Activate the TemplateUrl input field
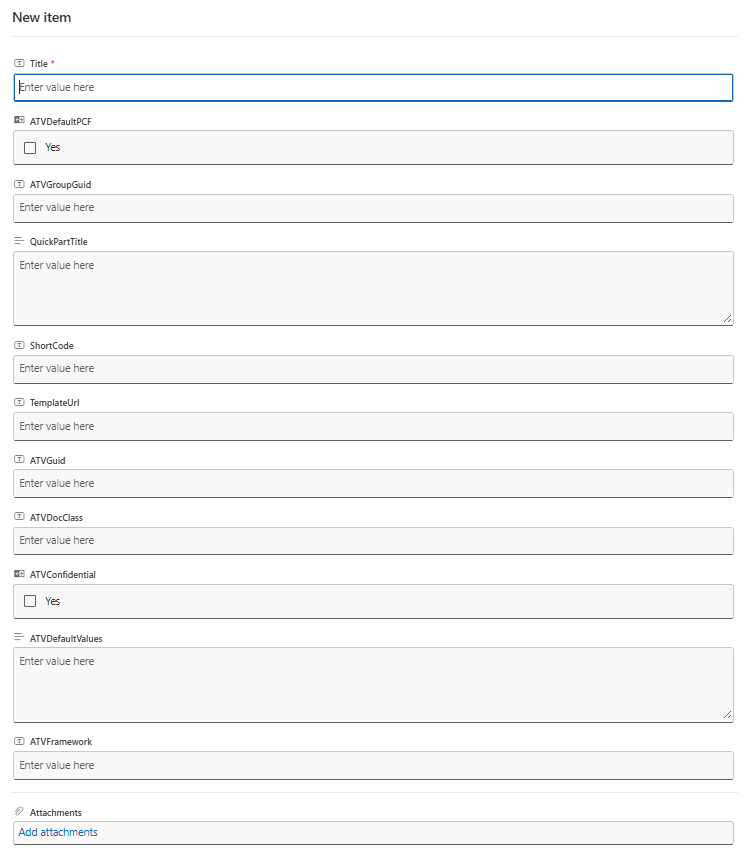 [x=373, y=426]
